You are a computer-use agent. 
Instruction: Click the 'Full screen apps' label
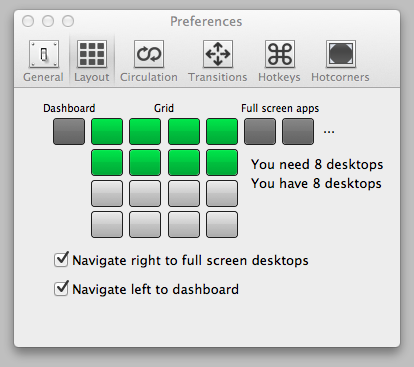coord(280,108)
